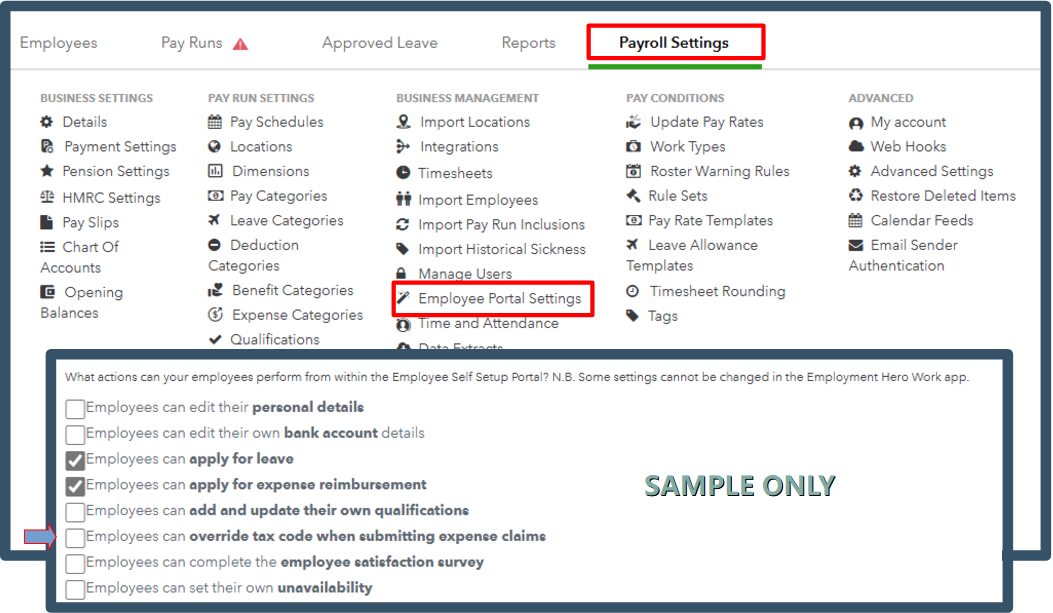Open the Pension Settings link
The width and height of the screenshot is (1053, 613).
click(x=116, y=171)
